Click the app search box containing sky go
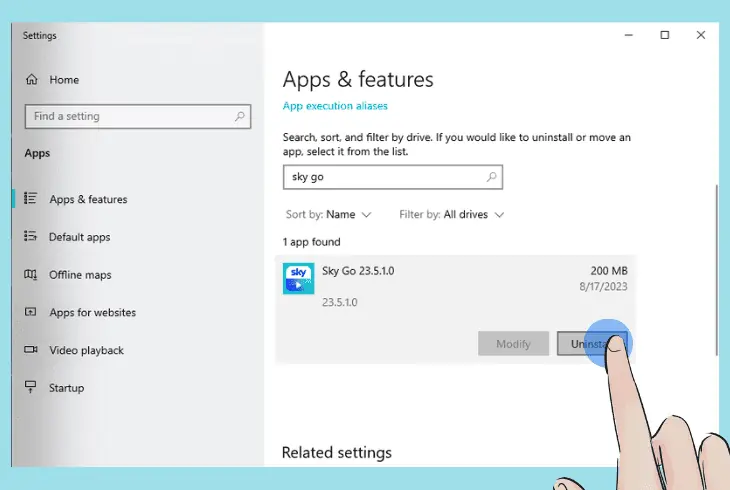Screen dimensions: 730x490 click(x=392, y=177)
